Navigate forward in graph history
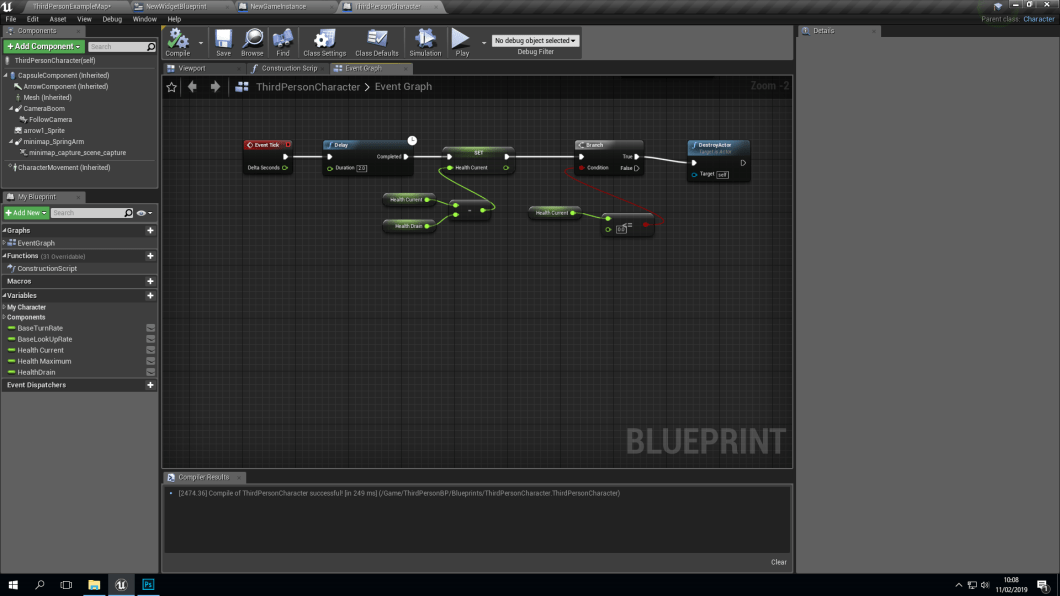 [x=215, y=86]
